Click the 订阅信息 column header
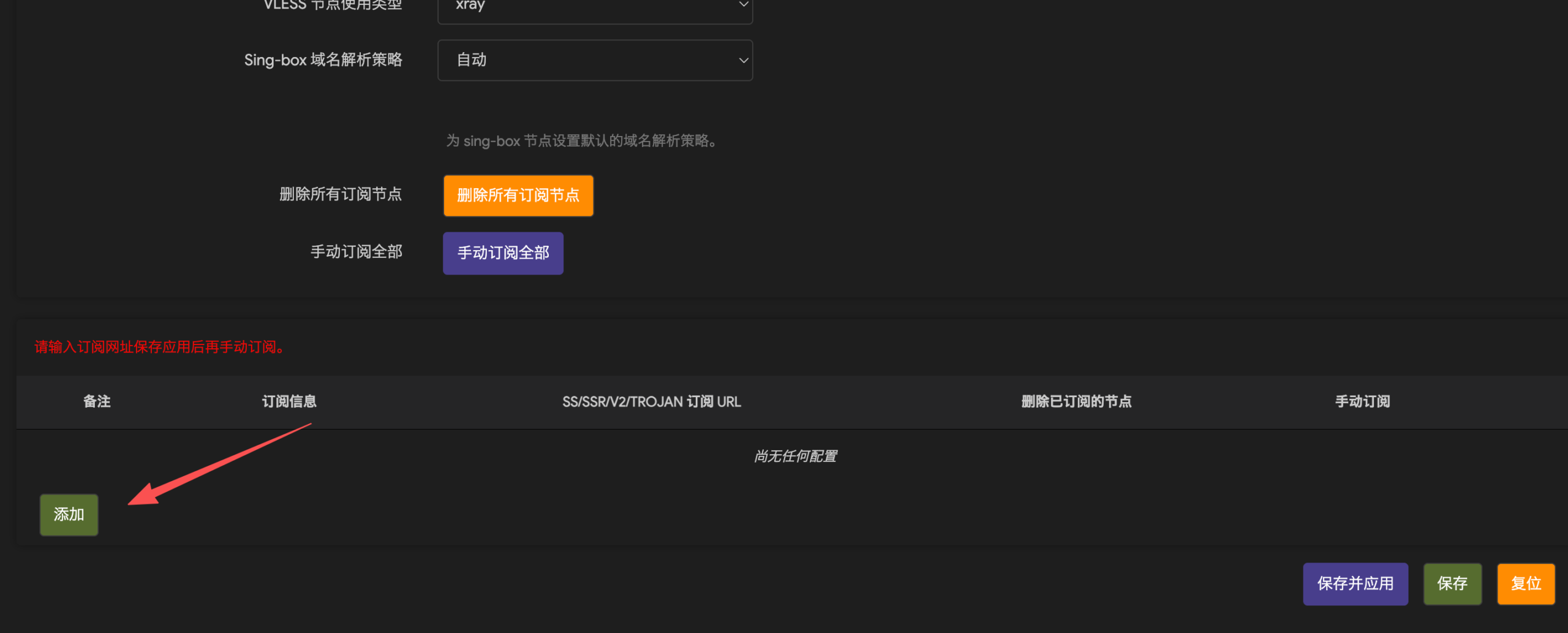1568x633 pixels. pyautogui.click(x=288, y=401)
